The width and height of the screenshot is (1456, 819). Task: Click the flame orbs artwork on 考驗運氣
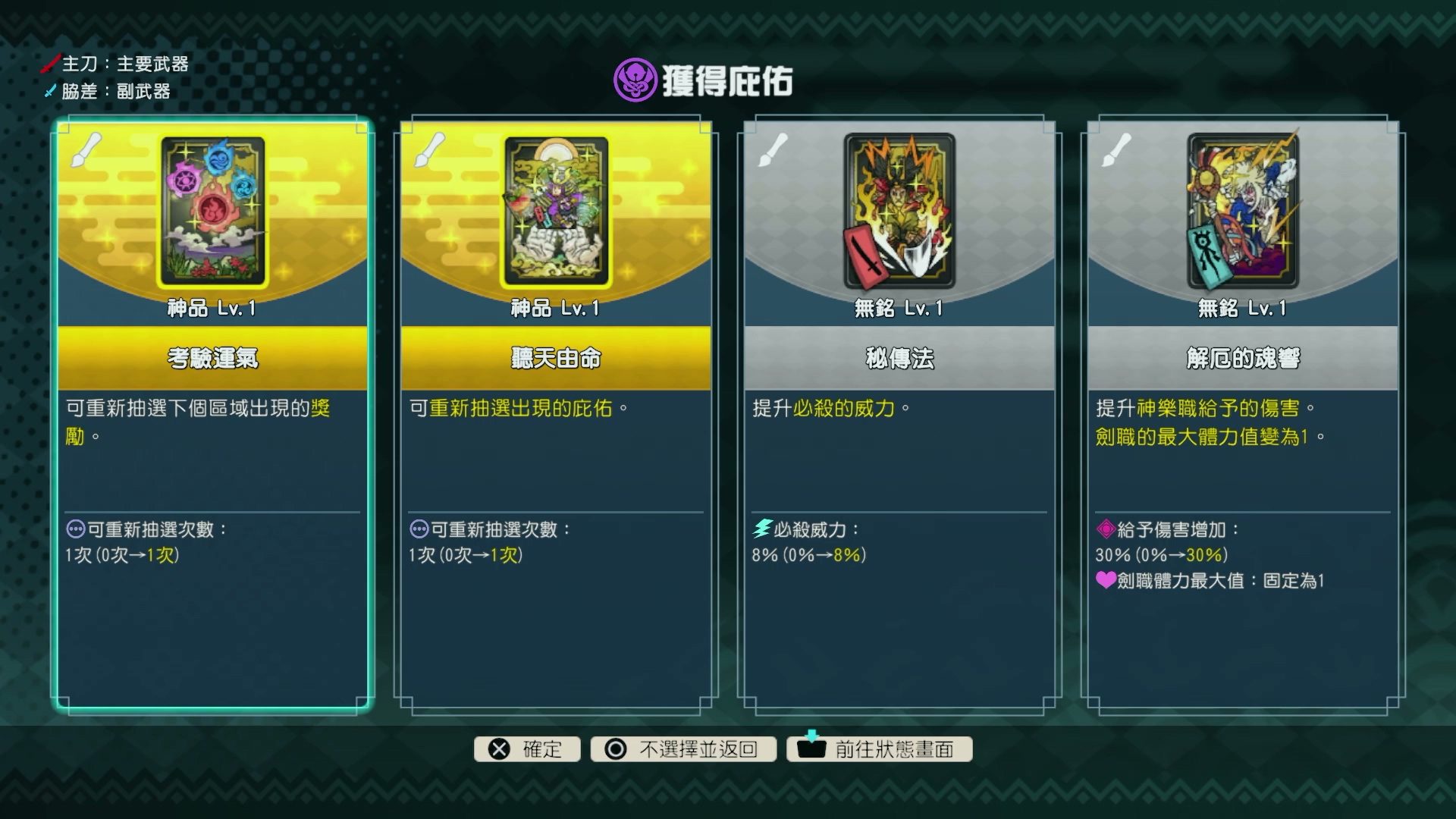[212, 212]
